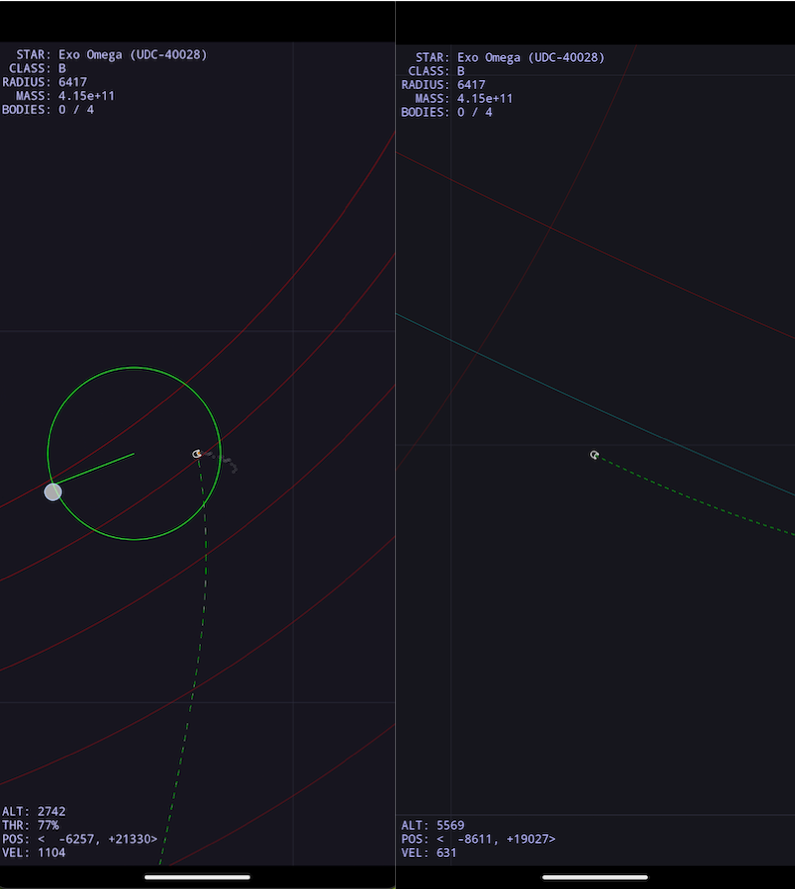
Task: Tap the POS -8611, +19027 coordinates
Action: 478,839
